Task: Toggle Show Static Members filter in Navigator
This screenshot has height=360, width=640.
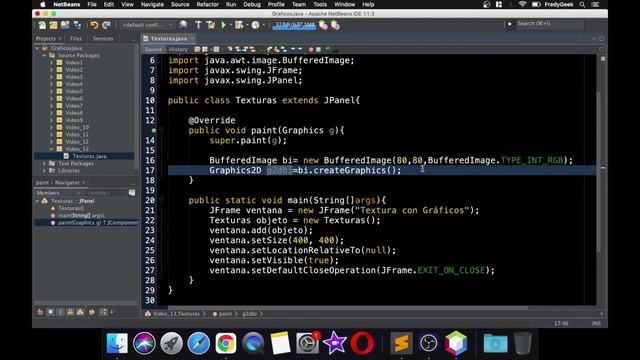Action: (60, 312)
